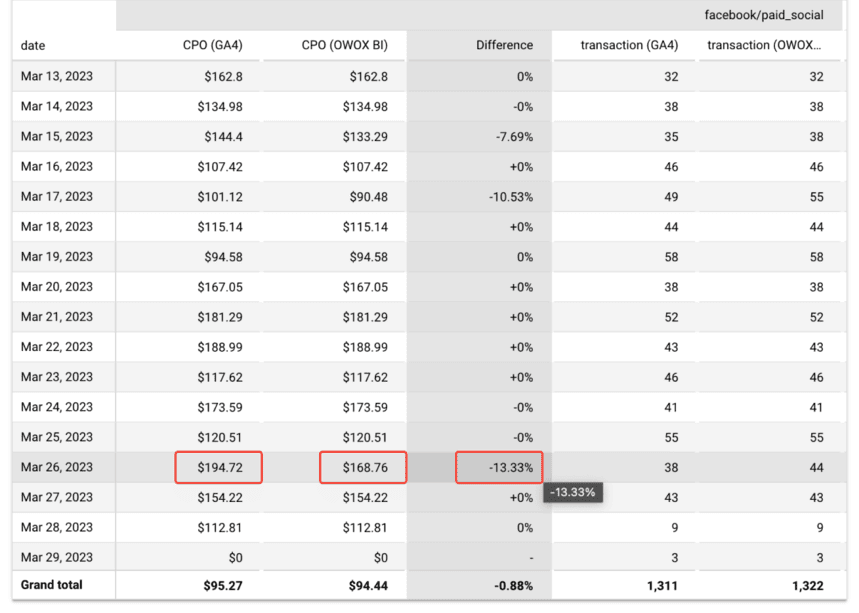Click the Mar 15, 2023 date cell

[x=57, y=136]
